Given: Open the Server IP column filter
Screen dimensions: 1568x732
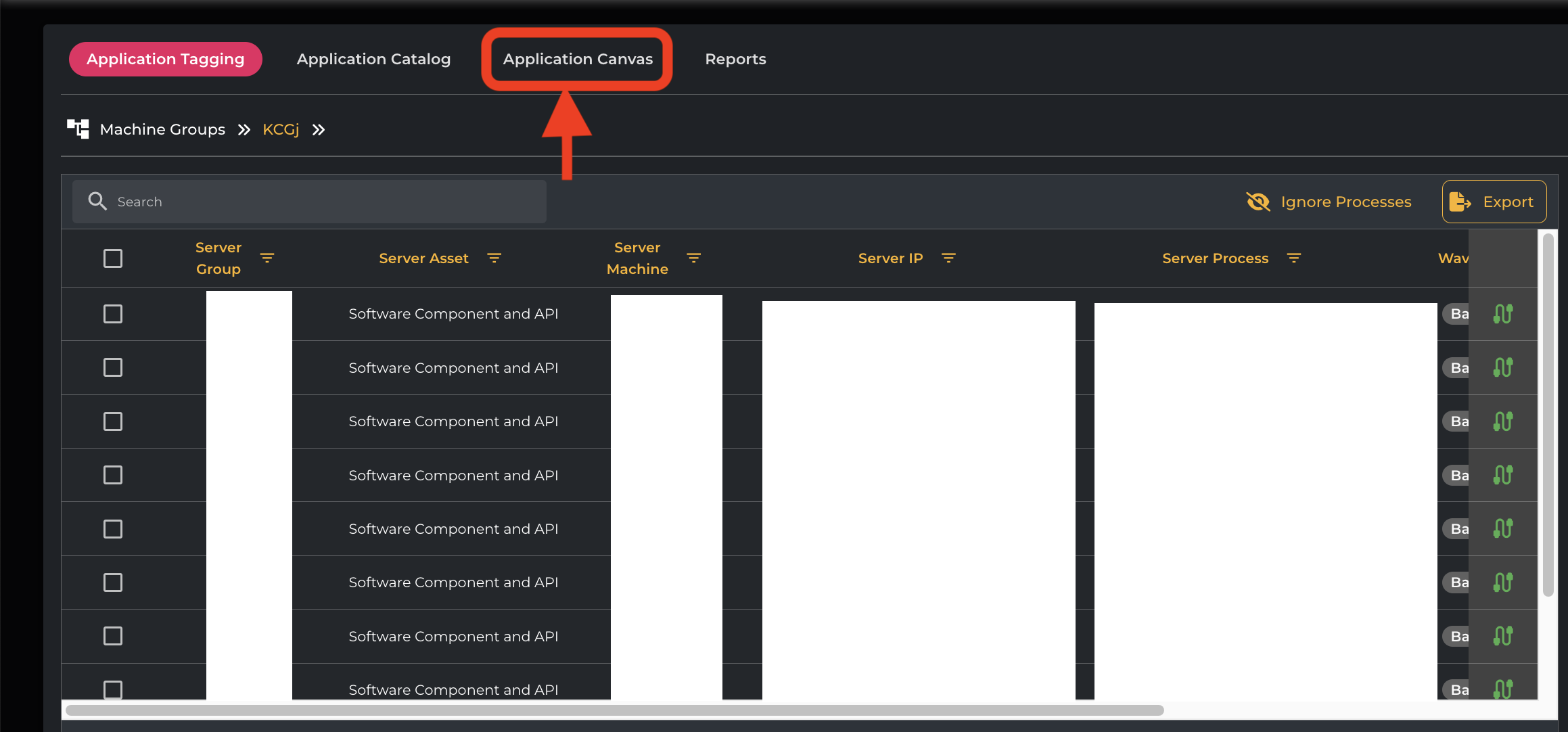Looking at the screenshot, I should click(x=948, y=258).
